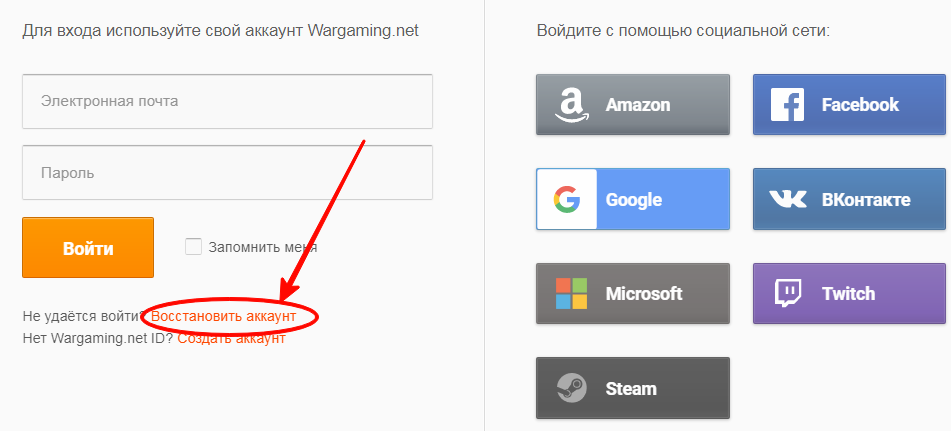
Task: Sign in with the Steam button label
Action: coord(632,388)
